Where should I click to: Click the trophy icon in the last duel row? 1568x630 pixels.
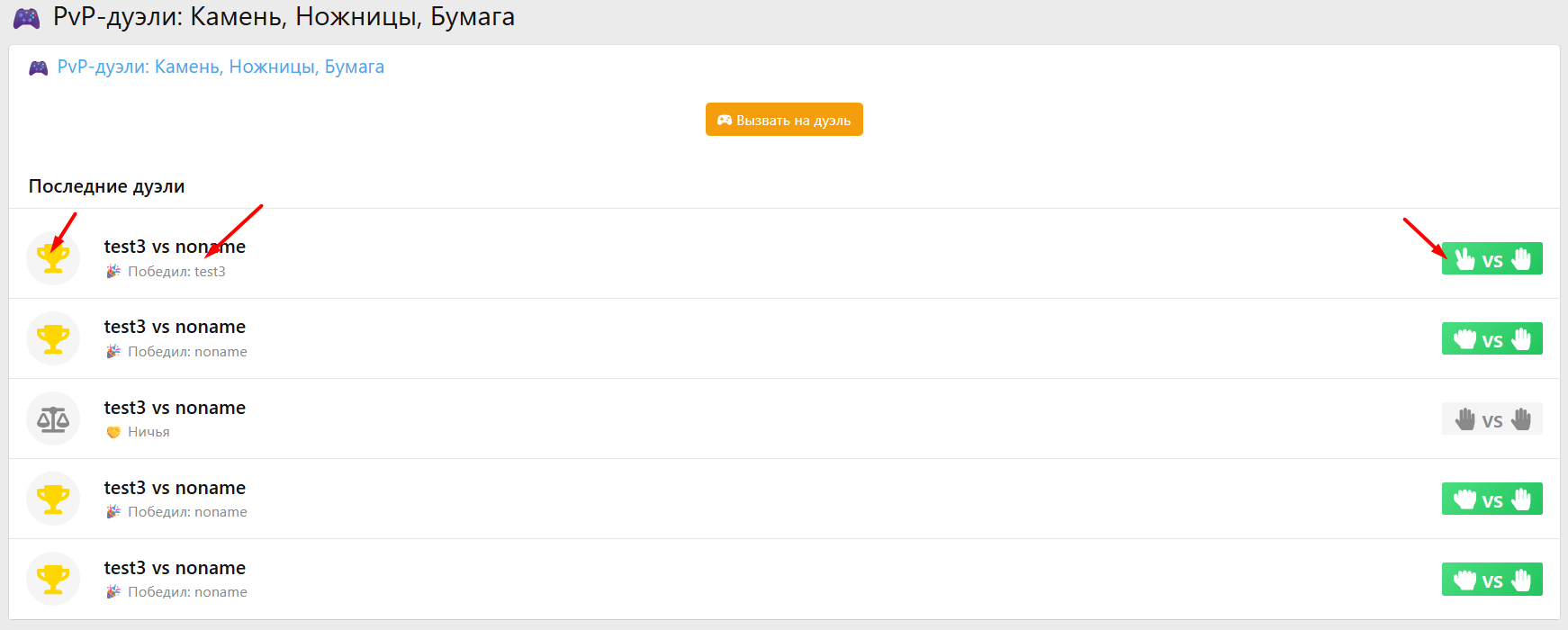coord(53,579)
